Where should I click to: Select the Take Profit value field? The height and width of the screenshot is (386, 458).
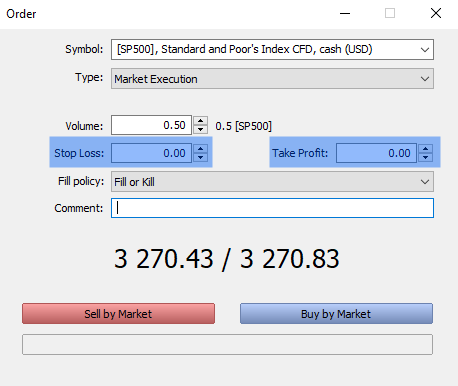376,153
